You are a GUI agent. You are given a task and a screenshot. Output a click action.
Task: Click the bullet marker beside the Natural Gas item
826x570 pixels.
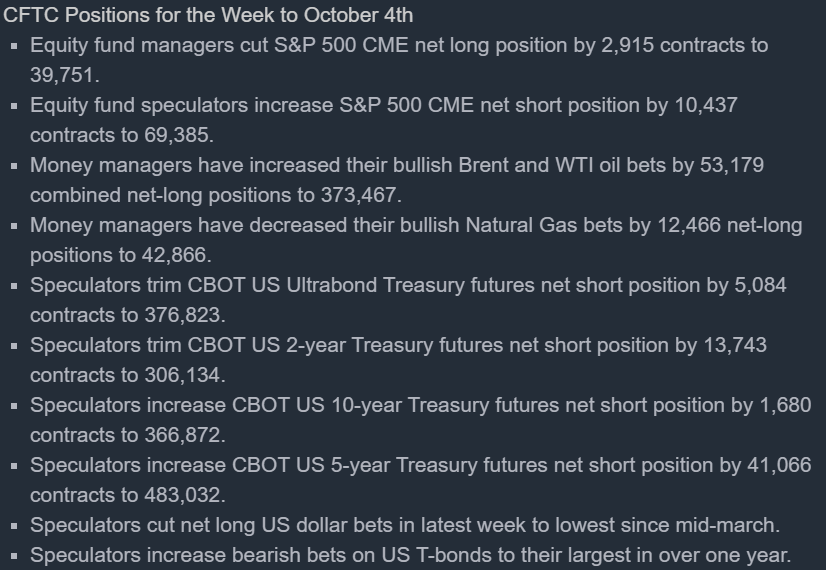(x=14, y=226)
